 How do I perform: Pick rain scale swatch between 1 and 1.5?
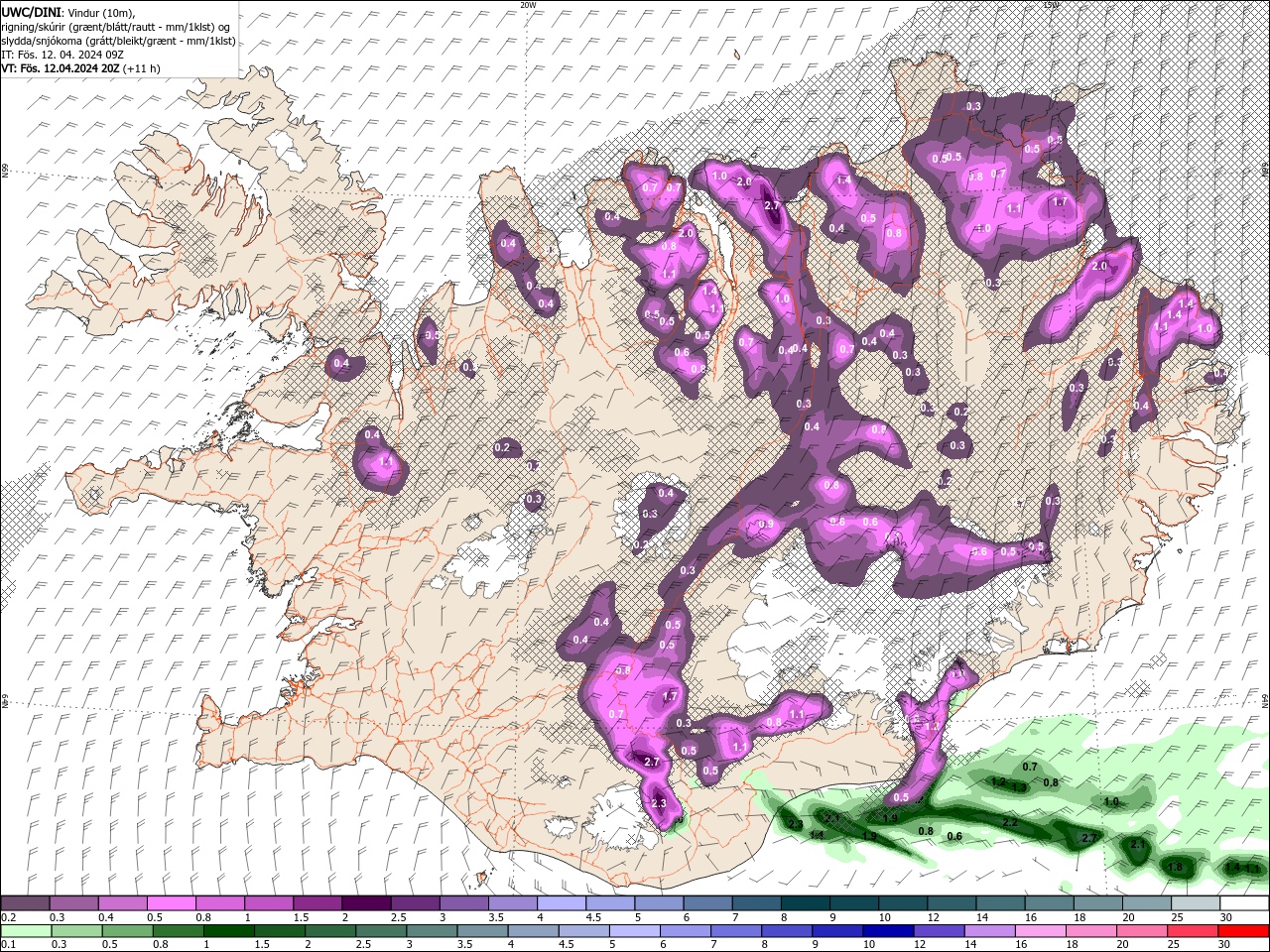point(227,931)
